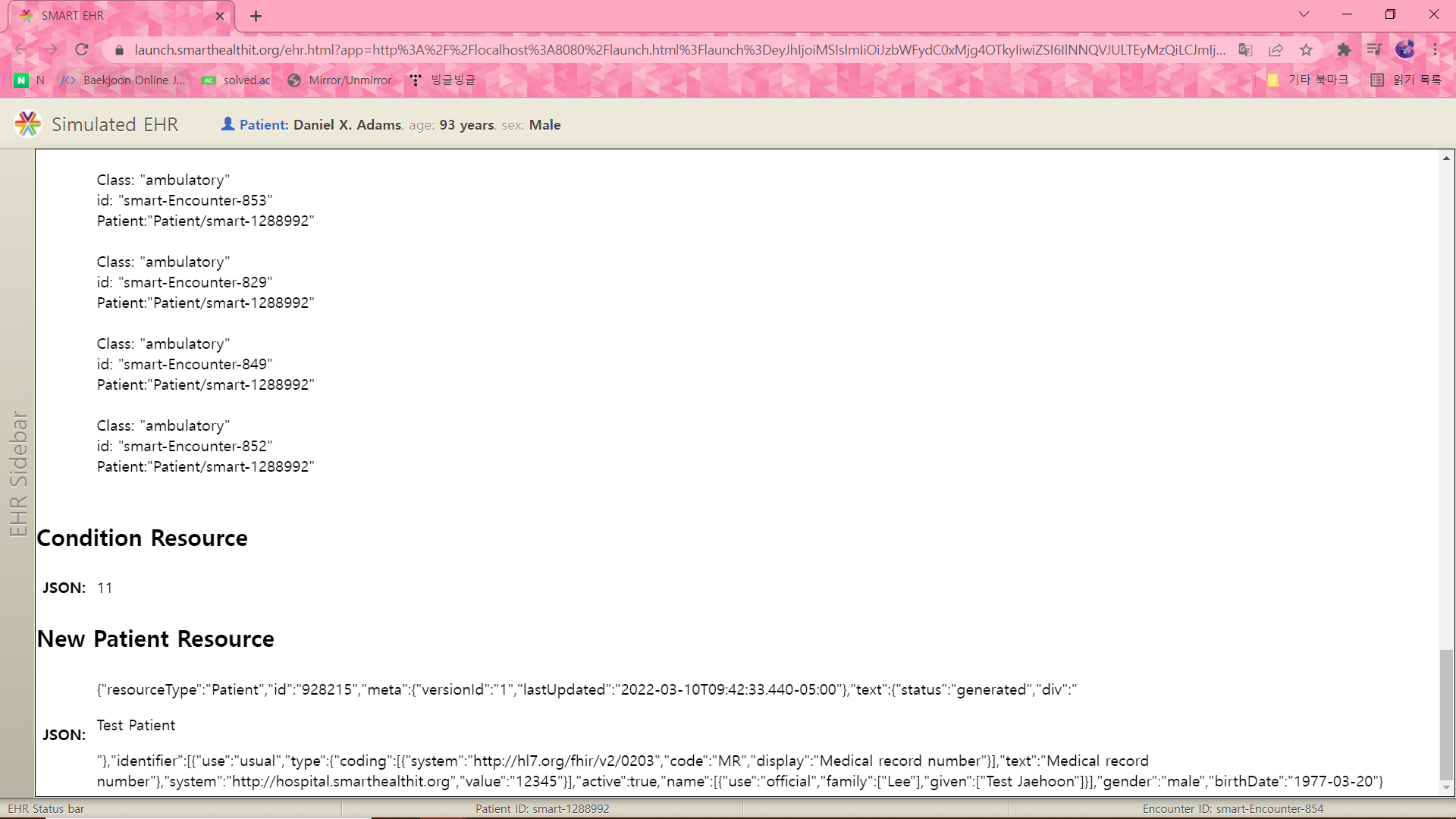Open a new browser tab

256,16
